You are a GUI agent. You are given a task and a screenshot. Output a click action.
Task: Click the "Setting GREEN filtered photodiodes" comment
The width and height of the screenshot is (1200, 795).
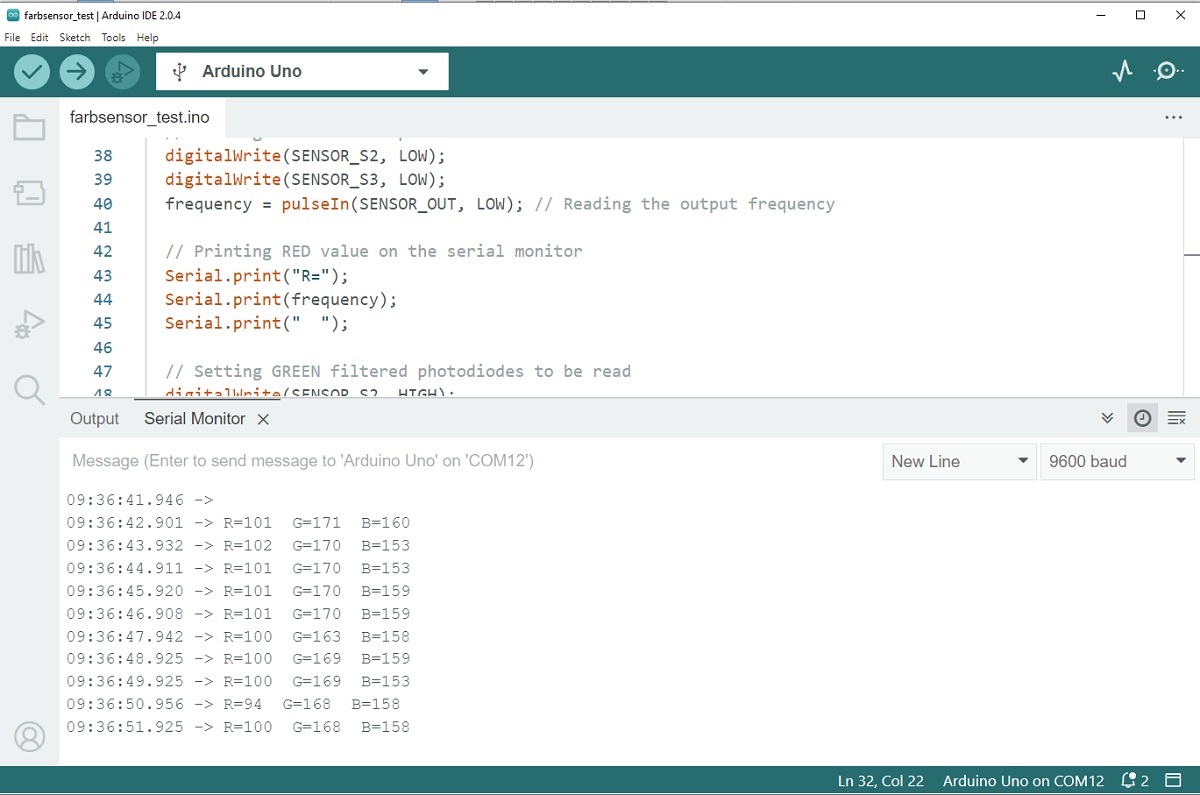tap(398, 372)
